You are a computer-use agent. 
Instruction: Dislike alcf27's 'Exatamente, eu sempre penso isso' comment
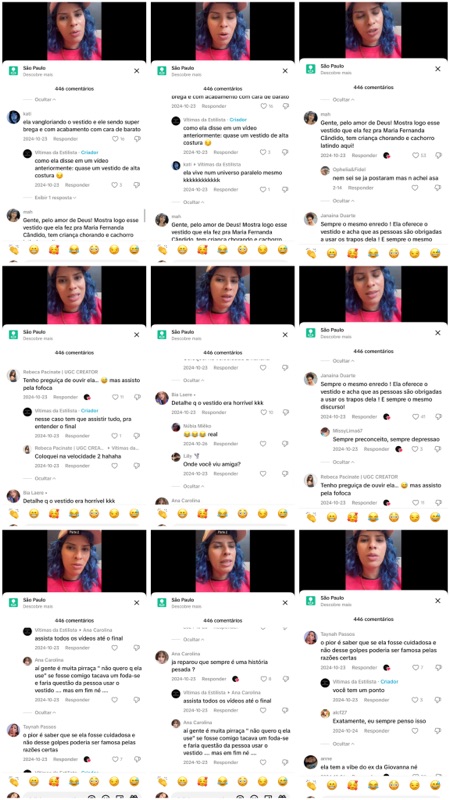point(438,731)
